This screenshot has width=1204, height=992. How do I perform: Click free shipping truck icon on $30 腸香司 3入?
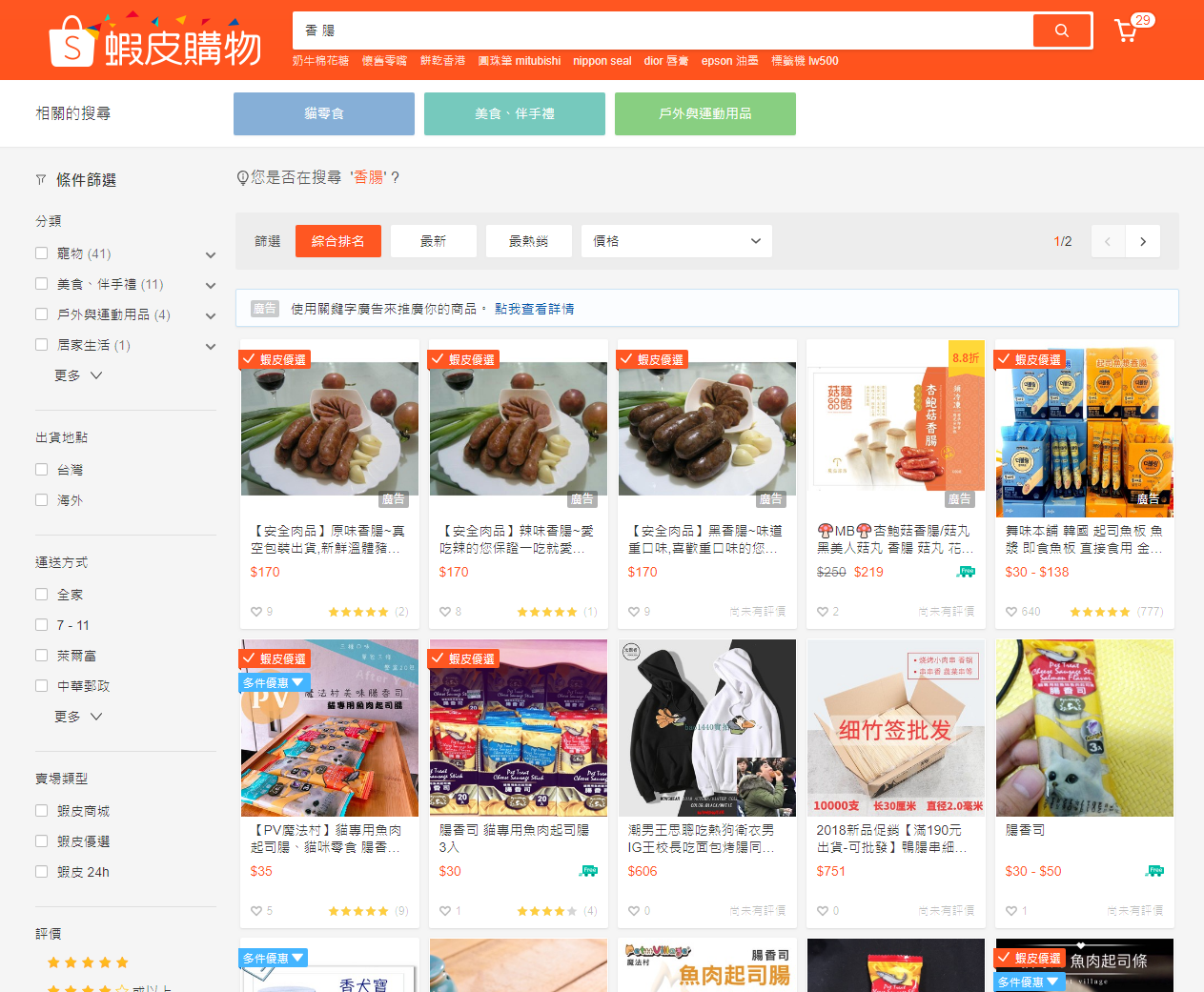(588, 871)
